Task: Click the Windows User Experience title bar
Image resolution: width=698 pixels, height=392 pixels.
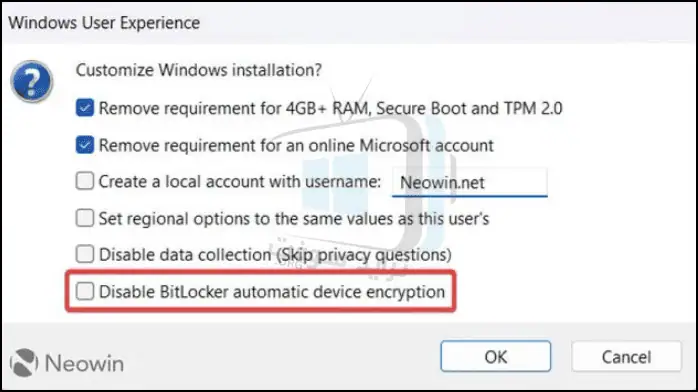Action: click(x=349, y=23)
